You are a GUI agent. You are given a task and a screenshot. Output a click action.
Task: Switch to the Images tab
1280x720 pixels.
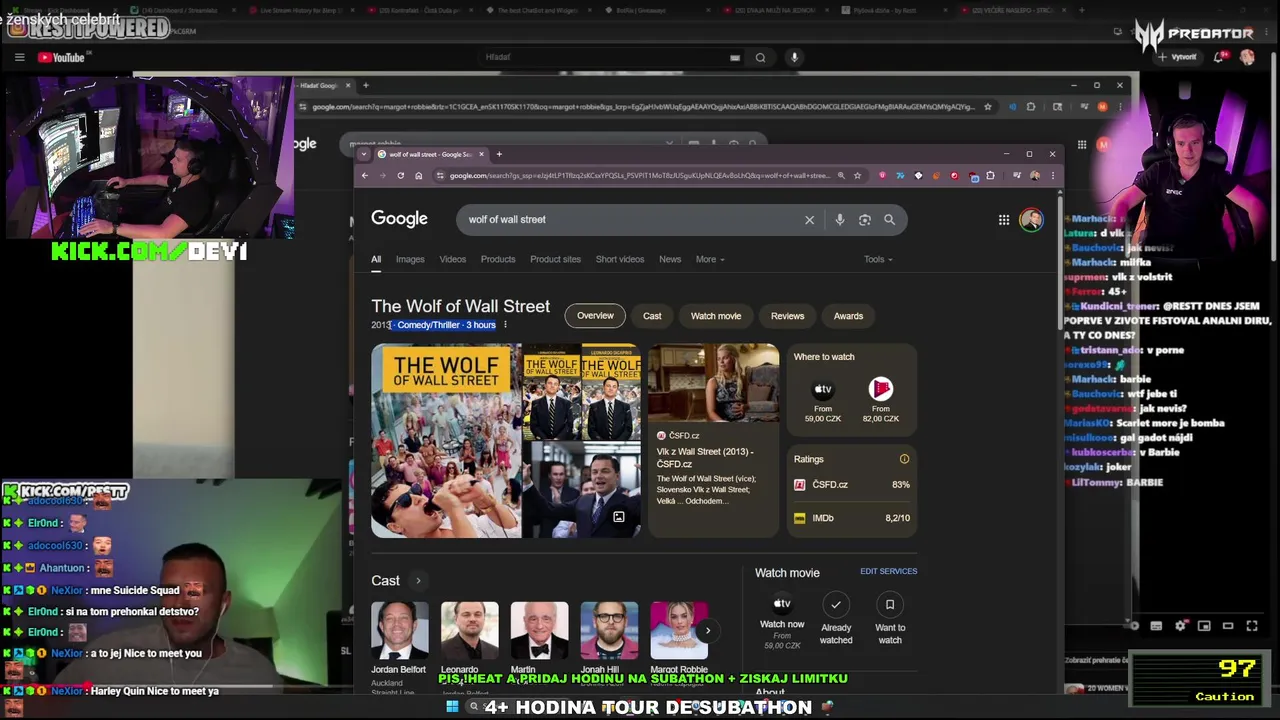click(x=410, y=259)
